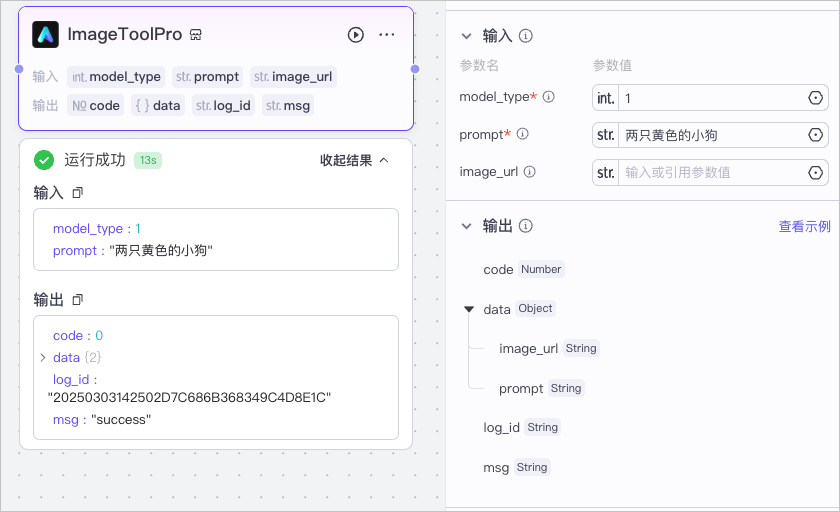
Task: Click the 运行成功 status text
Action: [95, 160]
